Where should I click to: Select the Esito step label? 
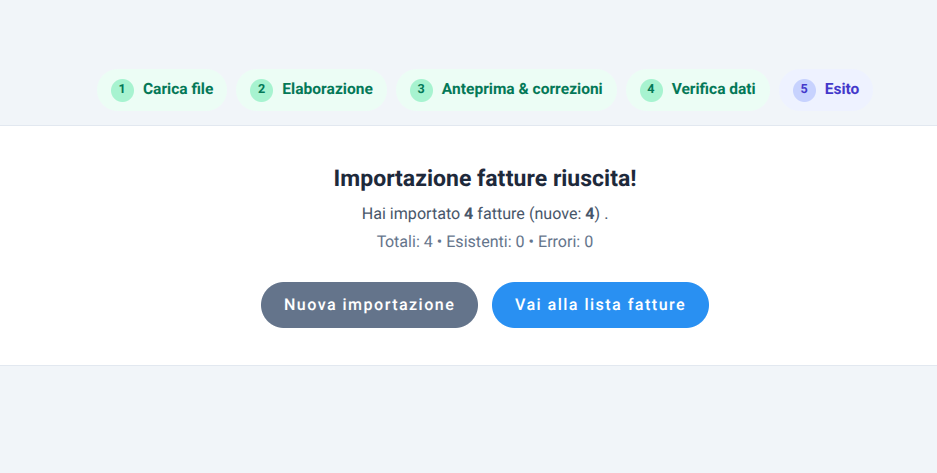click(x=841, y=89)
